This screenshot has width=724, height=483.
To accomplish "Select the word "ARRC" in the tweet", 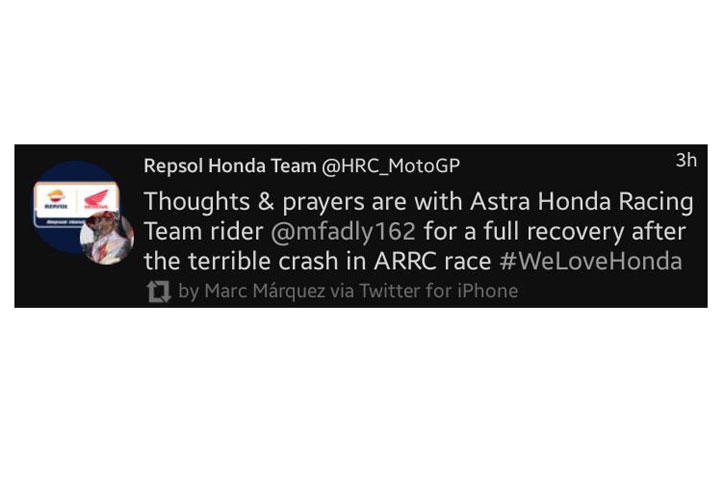I will point(405,261).
